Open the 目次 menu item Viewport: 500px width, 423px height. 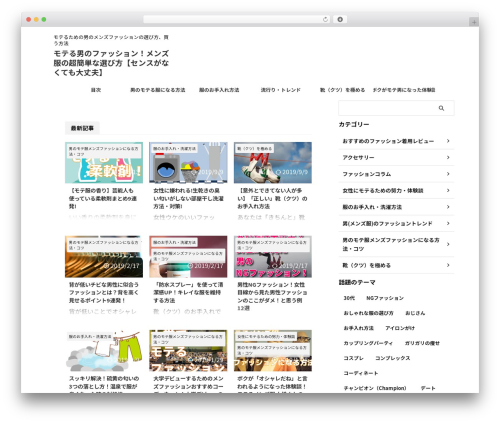96,90
